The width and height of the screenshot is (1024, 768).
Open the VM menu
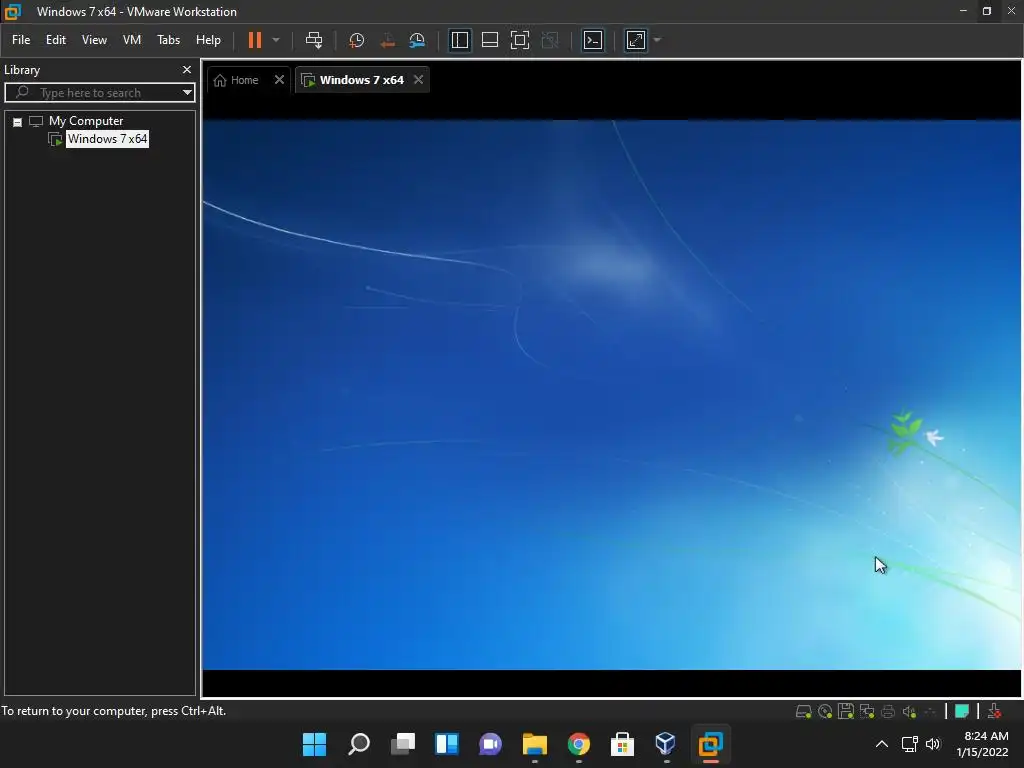click(x=132, y=40)
